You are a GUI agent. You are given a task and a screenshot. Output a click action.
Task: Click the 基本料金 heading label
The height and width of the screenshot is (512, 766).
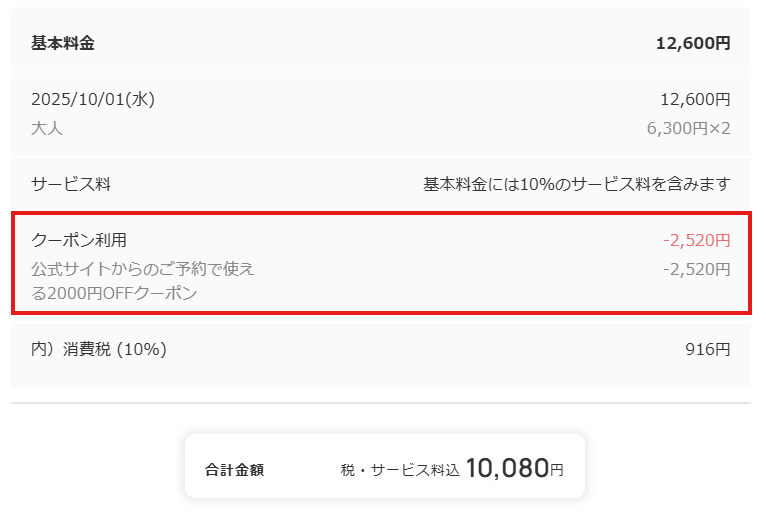(63, 43)
